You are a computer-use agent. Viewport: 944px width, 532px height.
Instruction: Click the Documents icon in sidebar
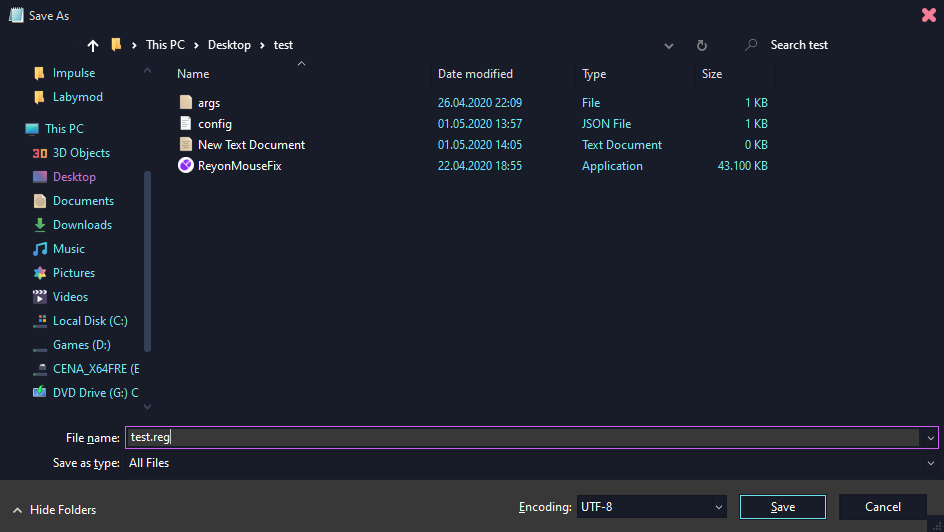coord(40,201)
